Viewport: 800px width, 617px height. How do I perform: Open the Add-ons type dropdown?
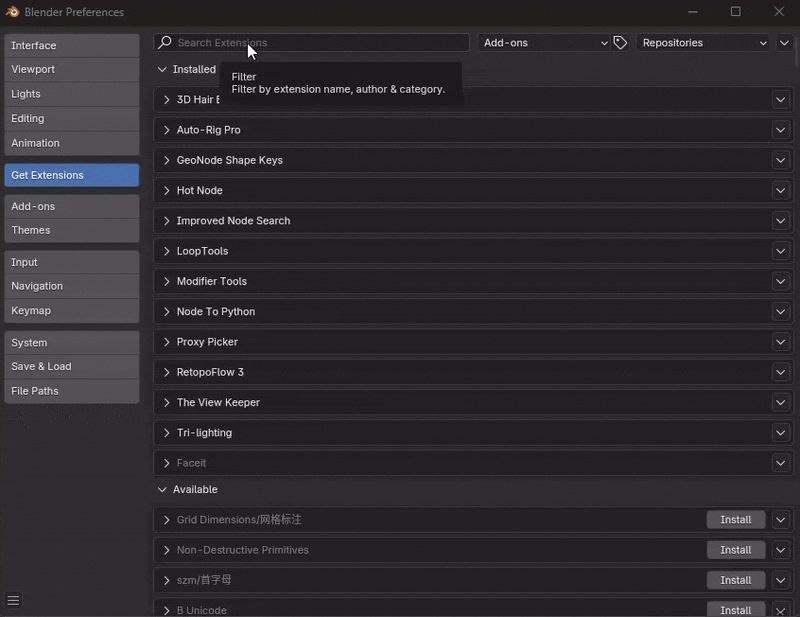[545, 42]
